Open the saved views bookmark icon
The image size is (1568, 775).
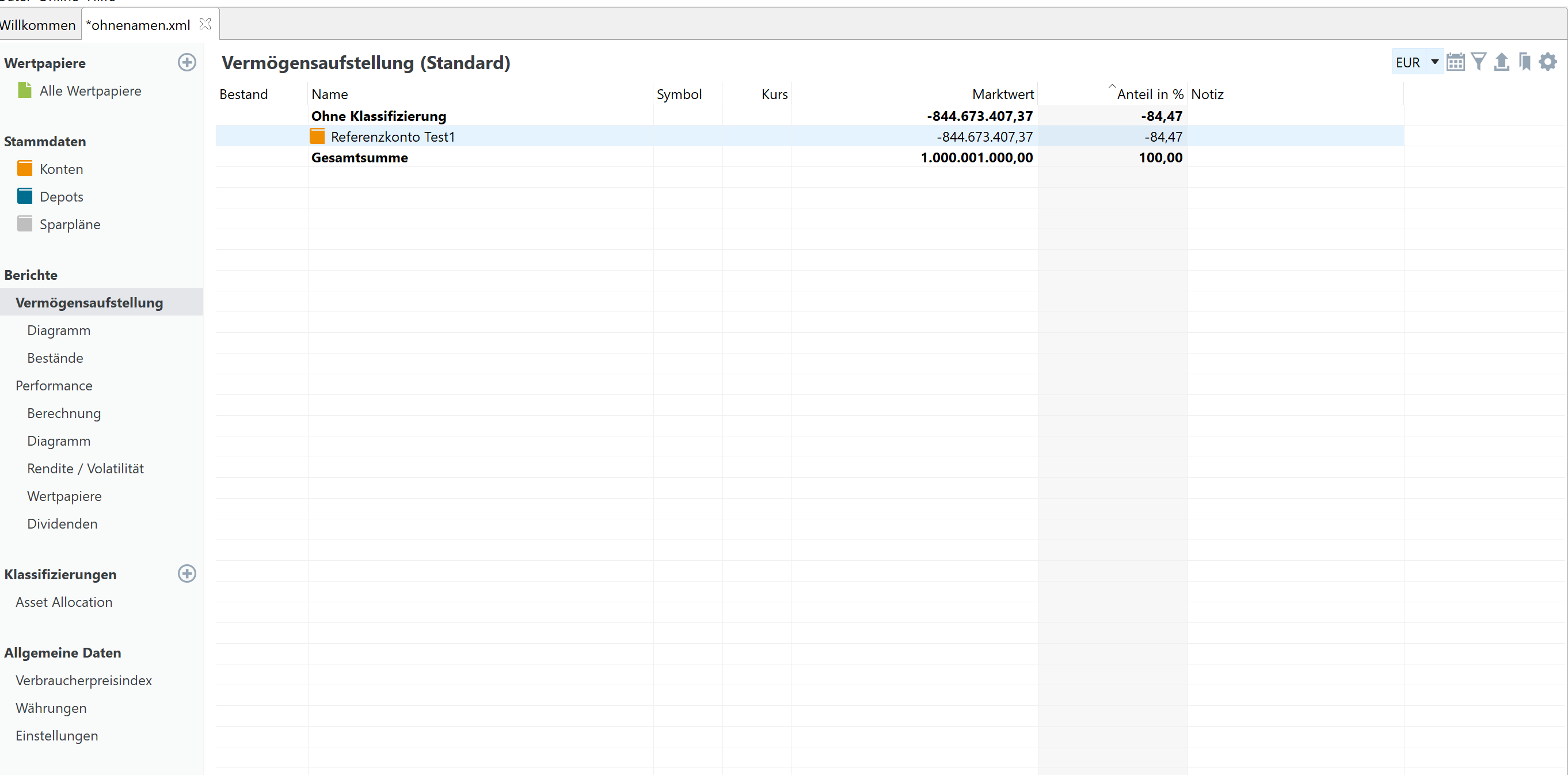coord(1525,62)
